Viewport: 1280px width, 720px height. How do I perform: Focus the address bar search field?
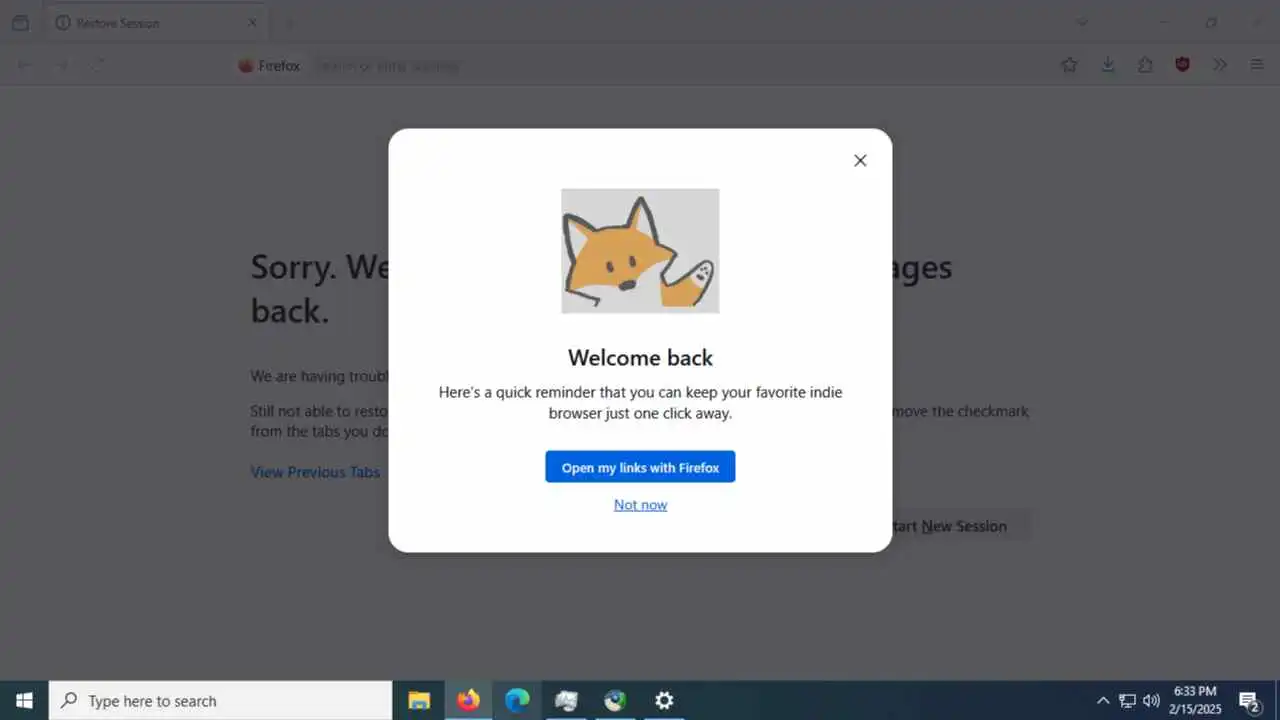pyautogui.click(x=640, y=66)
